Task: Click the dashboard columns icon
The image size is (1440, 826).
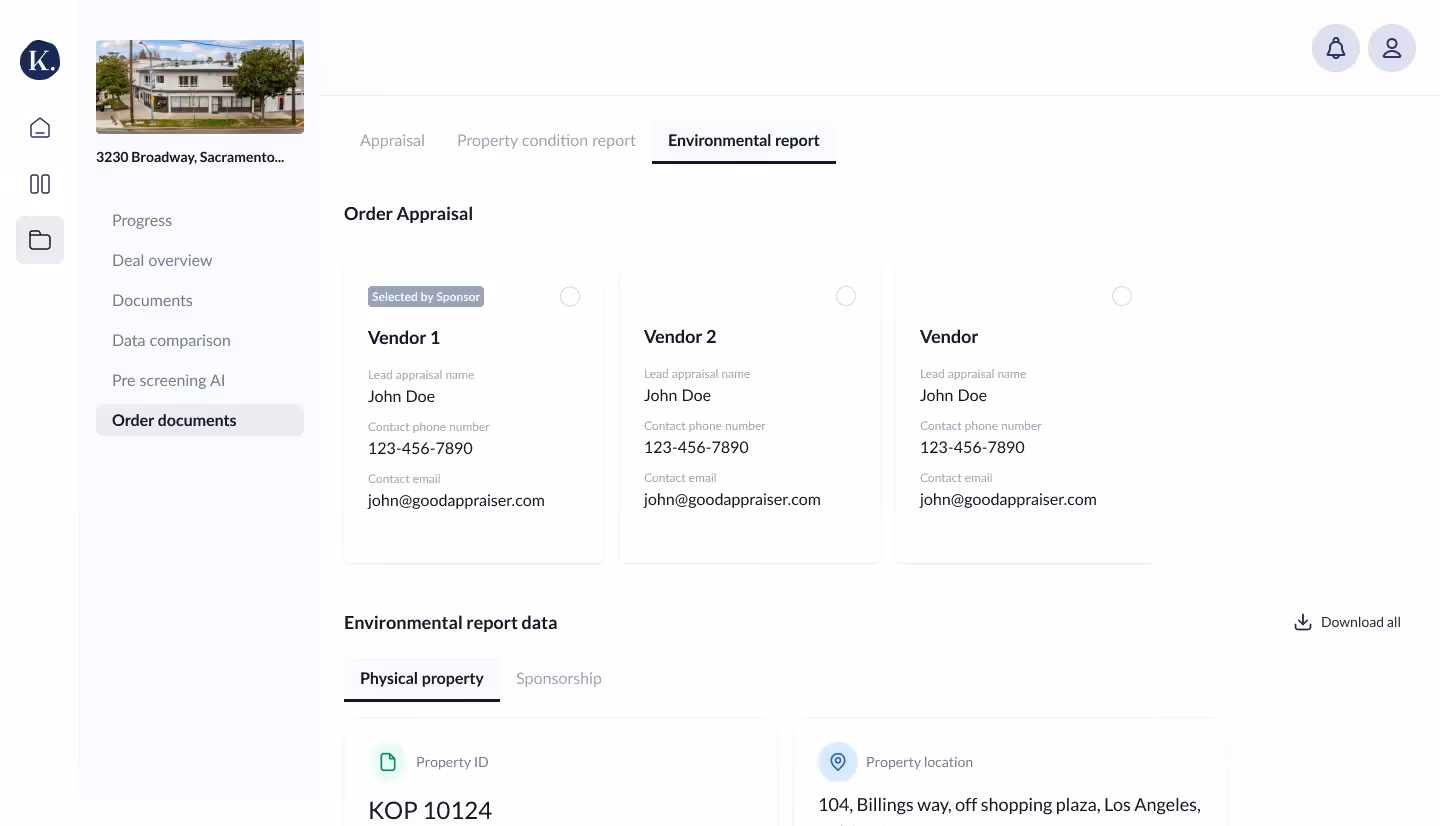Action: pyautogui.click(x=40, y=184)
